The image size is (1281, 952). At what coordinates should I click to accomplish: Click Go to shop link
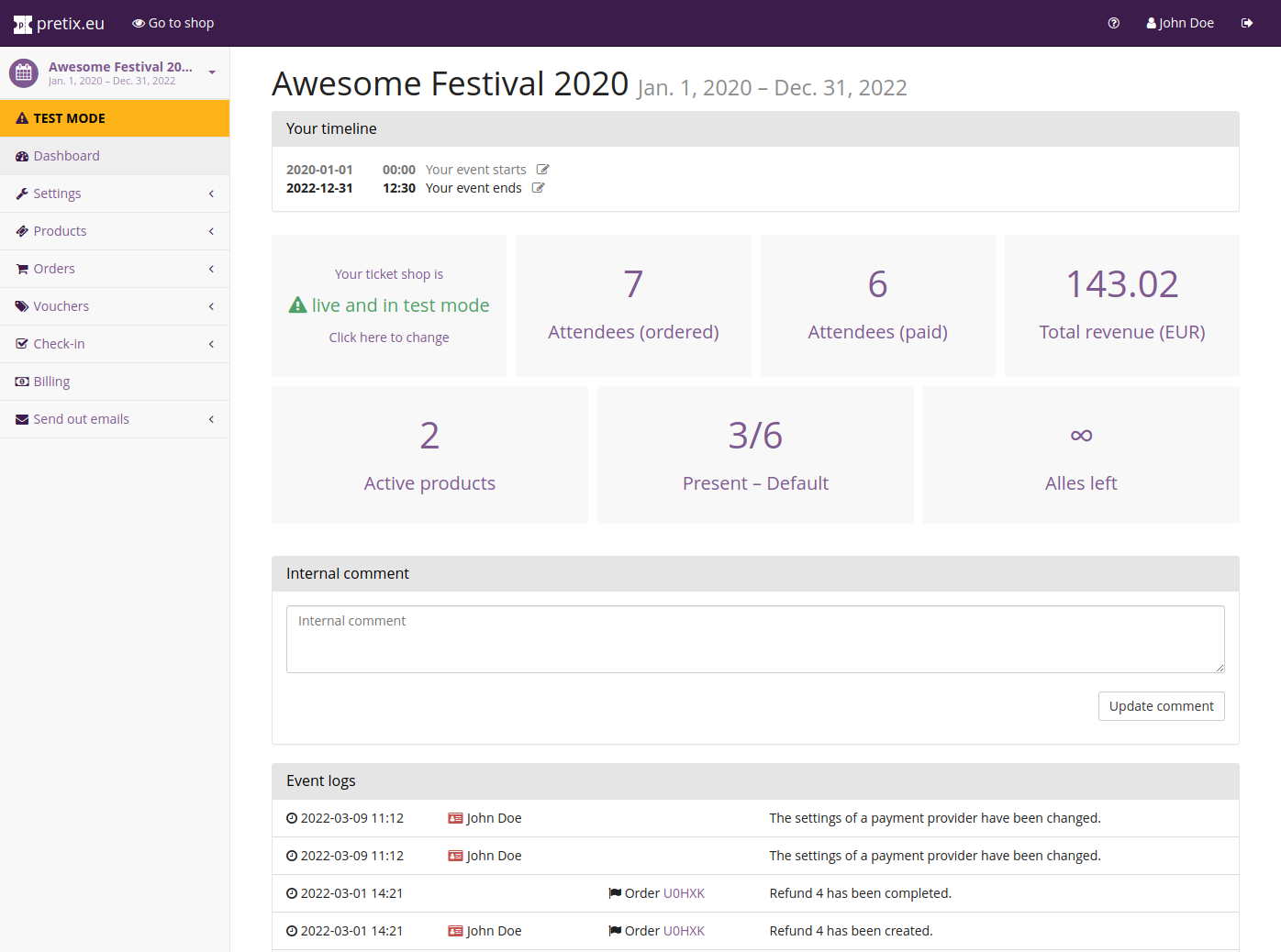click(173, 23)
